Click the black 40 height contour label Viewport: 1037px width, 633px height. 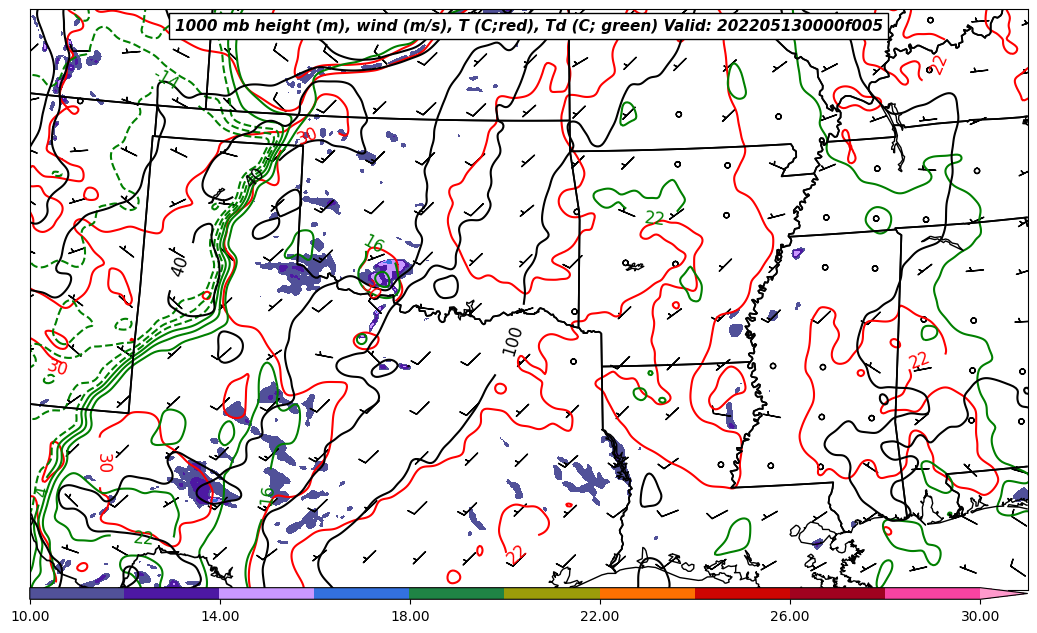[x=179, y=265]
